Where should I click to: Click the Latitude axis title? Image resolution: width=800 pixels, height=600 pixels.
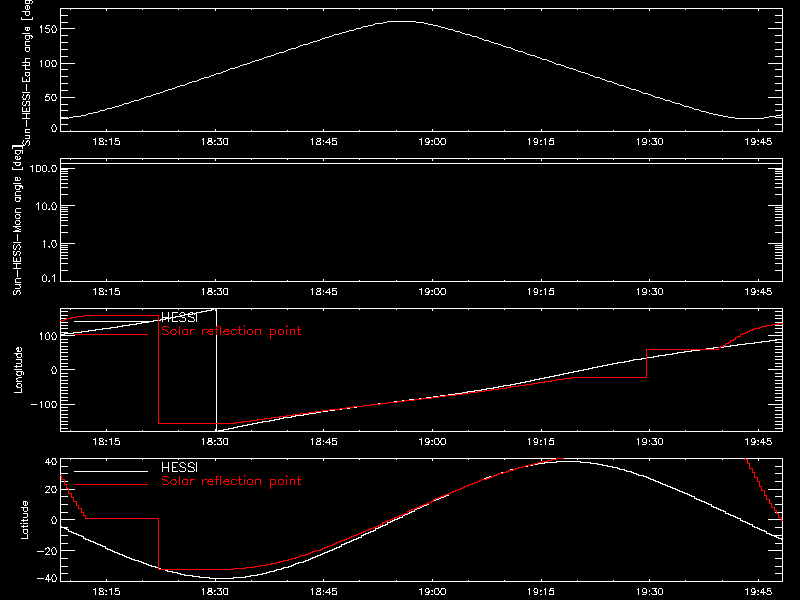tap(24, 520)
